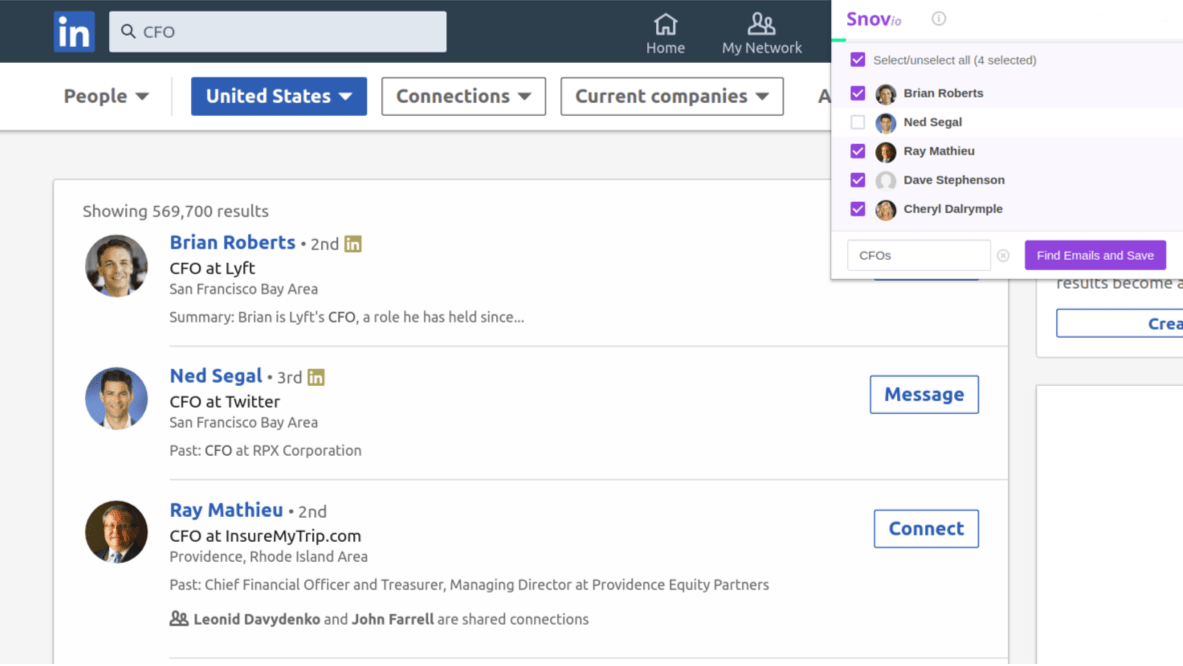This screenshot has height=666, width=1183.
Task: Select the People results filter
Action: (x=105, y=96)
